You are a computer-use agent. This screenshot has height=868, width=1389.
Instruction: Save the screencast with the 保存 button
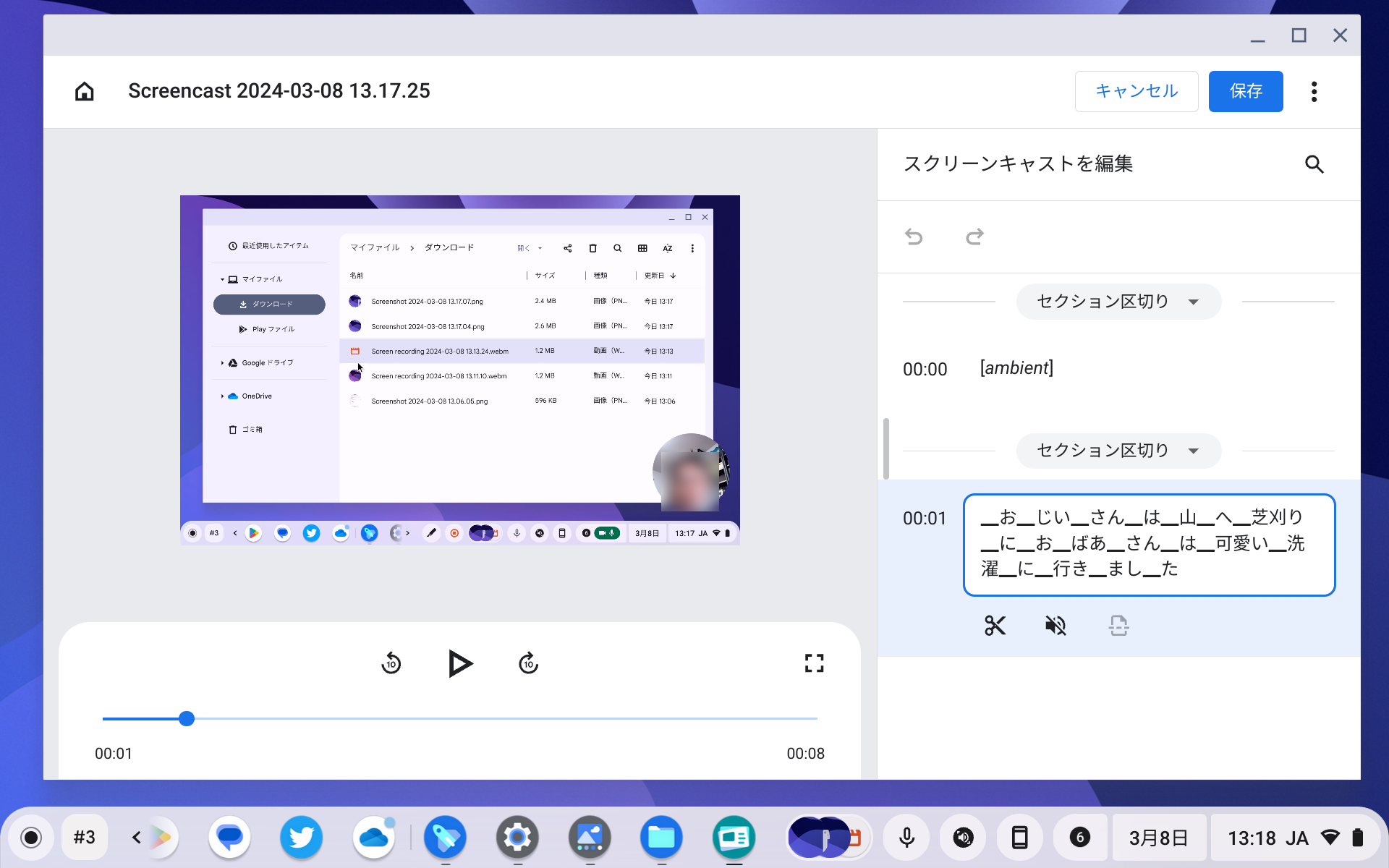pos(1245,91)
